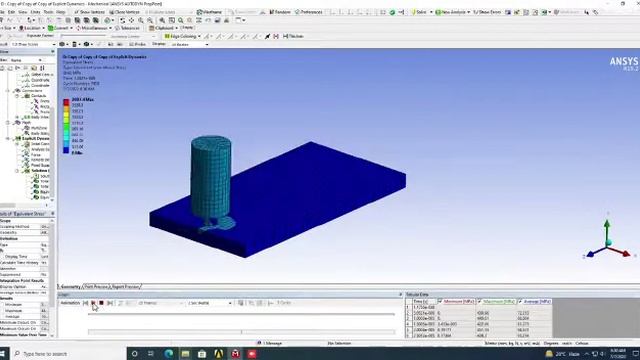
Task: Select the Pan view tool
Action: tap(131, 20)
